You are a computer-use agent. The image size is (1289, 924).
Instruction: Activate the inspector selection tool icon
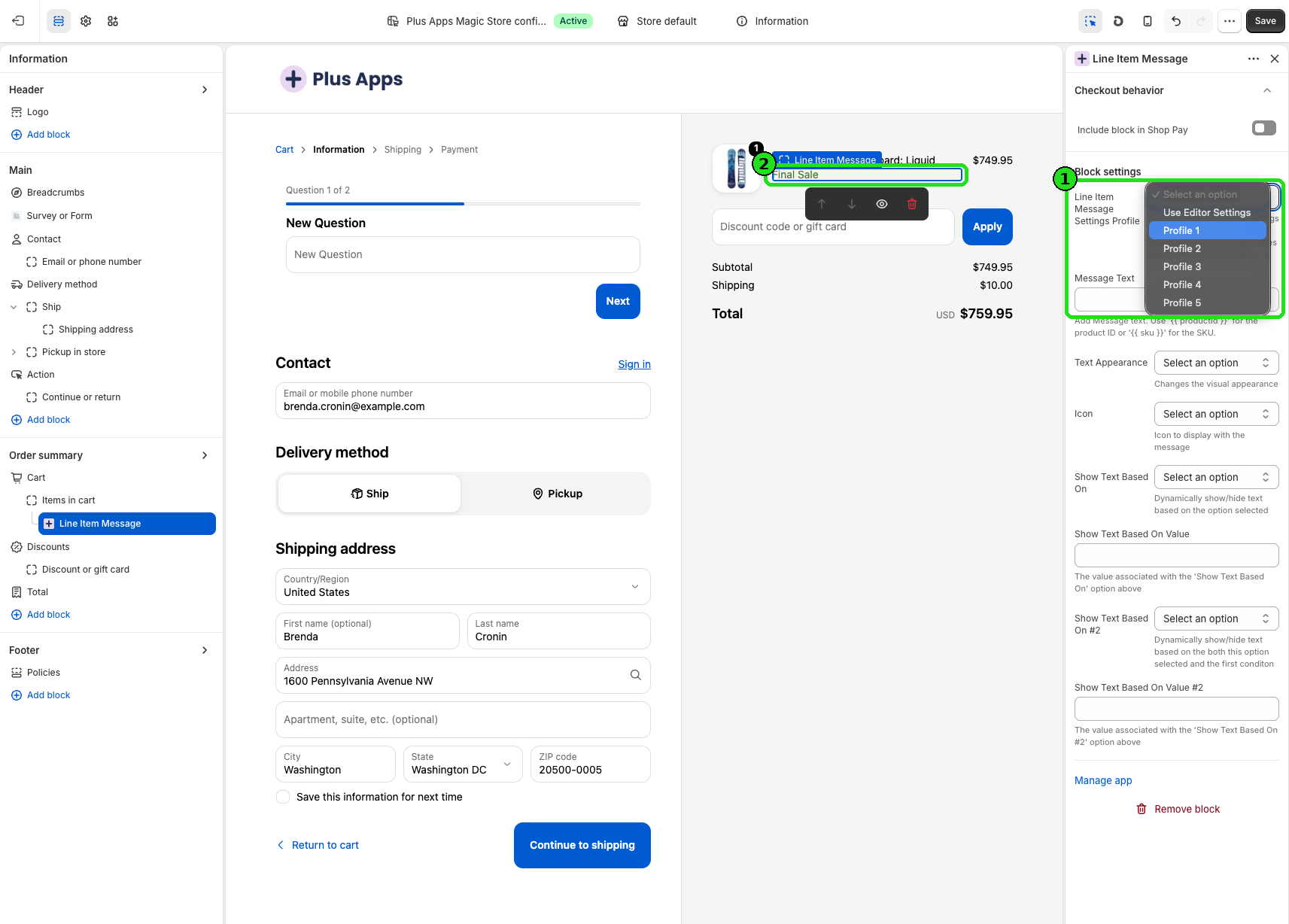point(1090,21)
